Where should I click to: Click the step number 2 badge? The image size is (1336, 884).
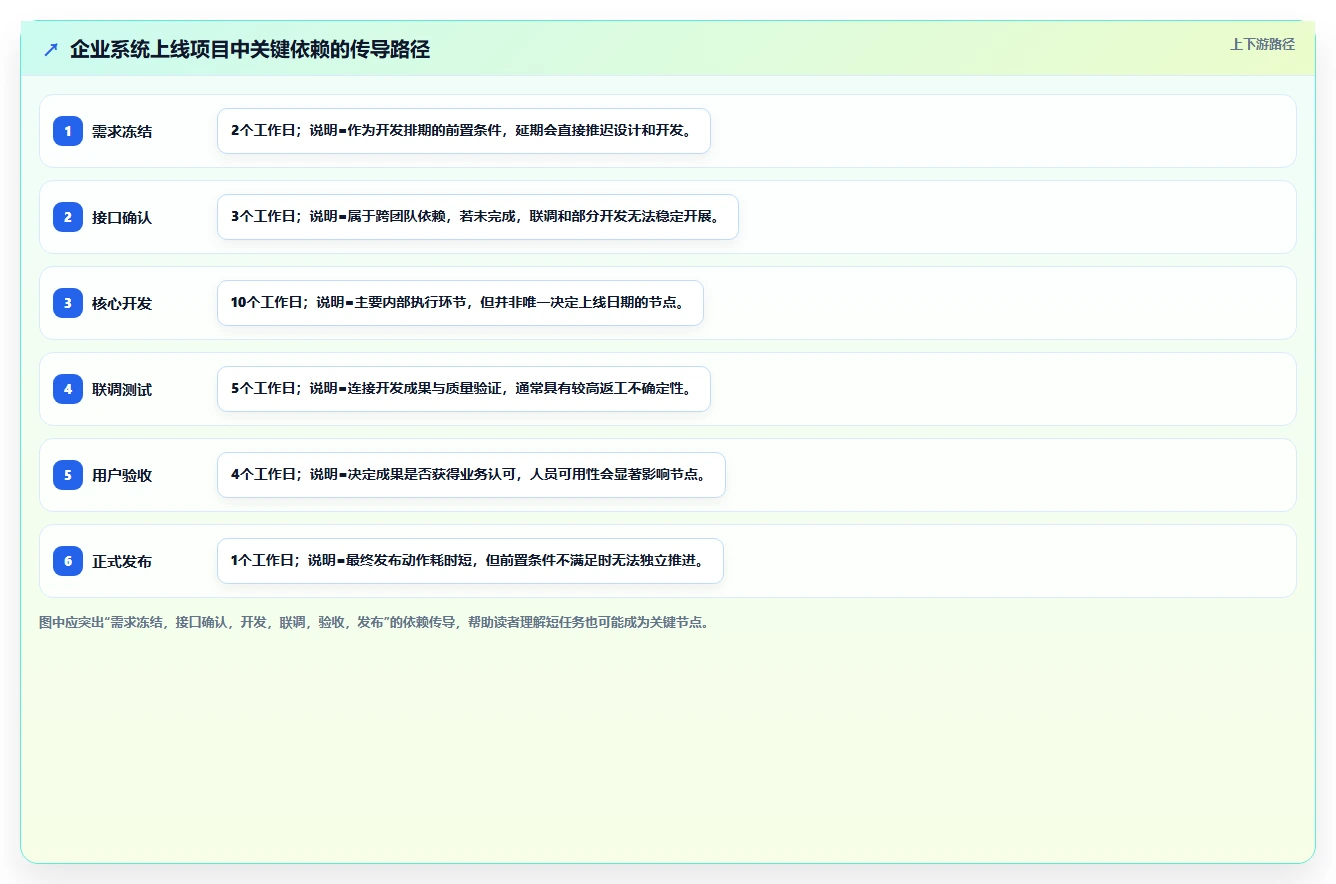(x=68, y=217)
